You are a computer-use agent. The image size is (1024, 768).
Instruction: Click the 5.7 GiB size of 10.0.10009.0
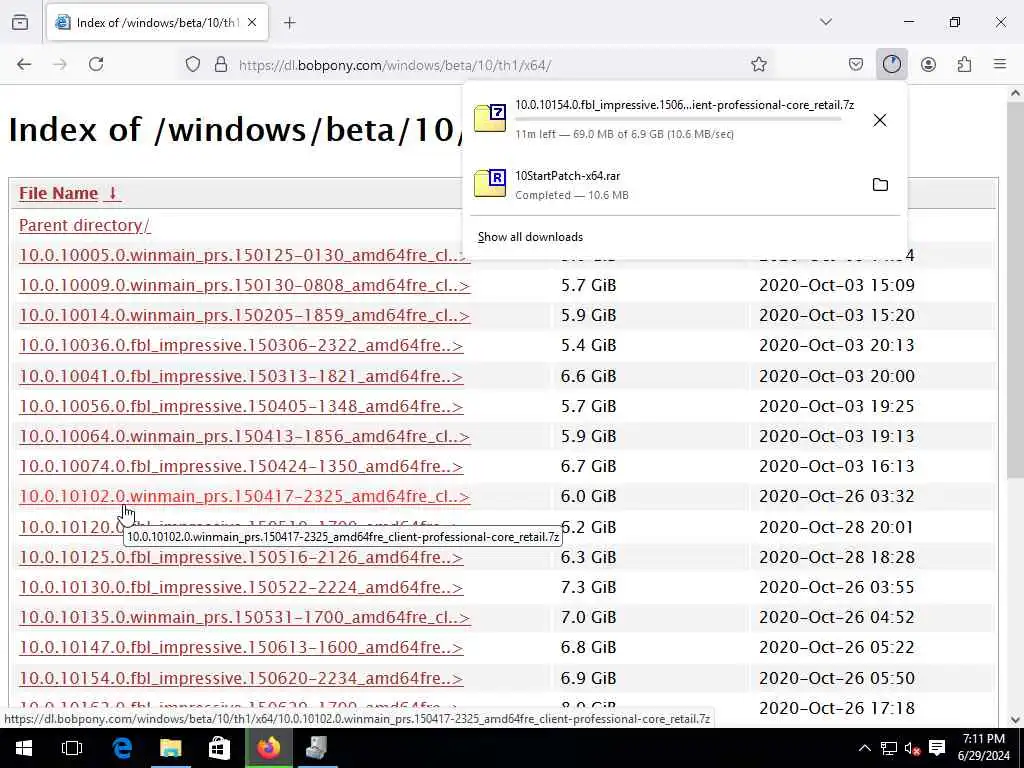tap(588, 285)
